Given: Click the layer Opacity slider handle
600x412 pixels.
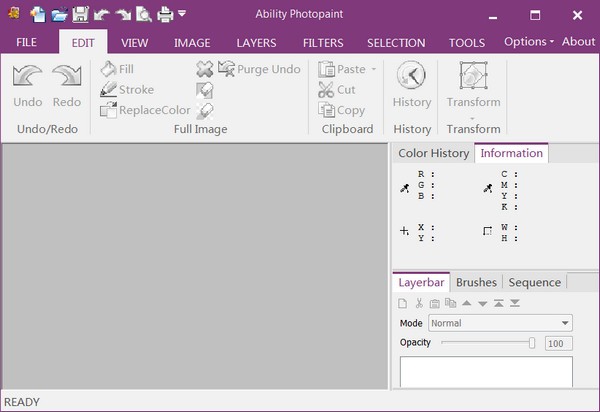Looking at the screenshot, I should coord(532,343).
